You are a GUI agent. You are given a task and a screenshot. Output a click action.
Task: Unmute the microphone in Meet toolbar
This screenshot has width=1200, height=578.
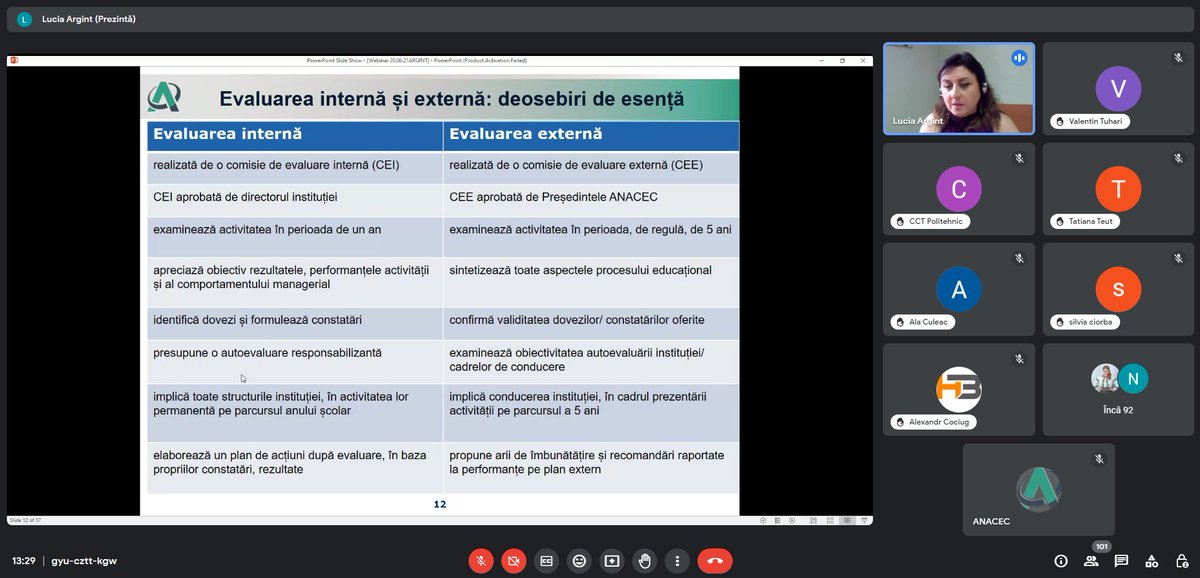pyautogui.click(x=481, y=561)
